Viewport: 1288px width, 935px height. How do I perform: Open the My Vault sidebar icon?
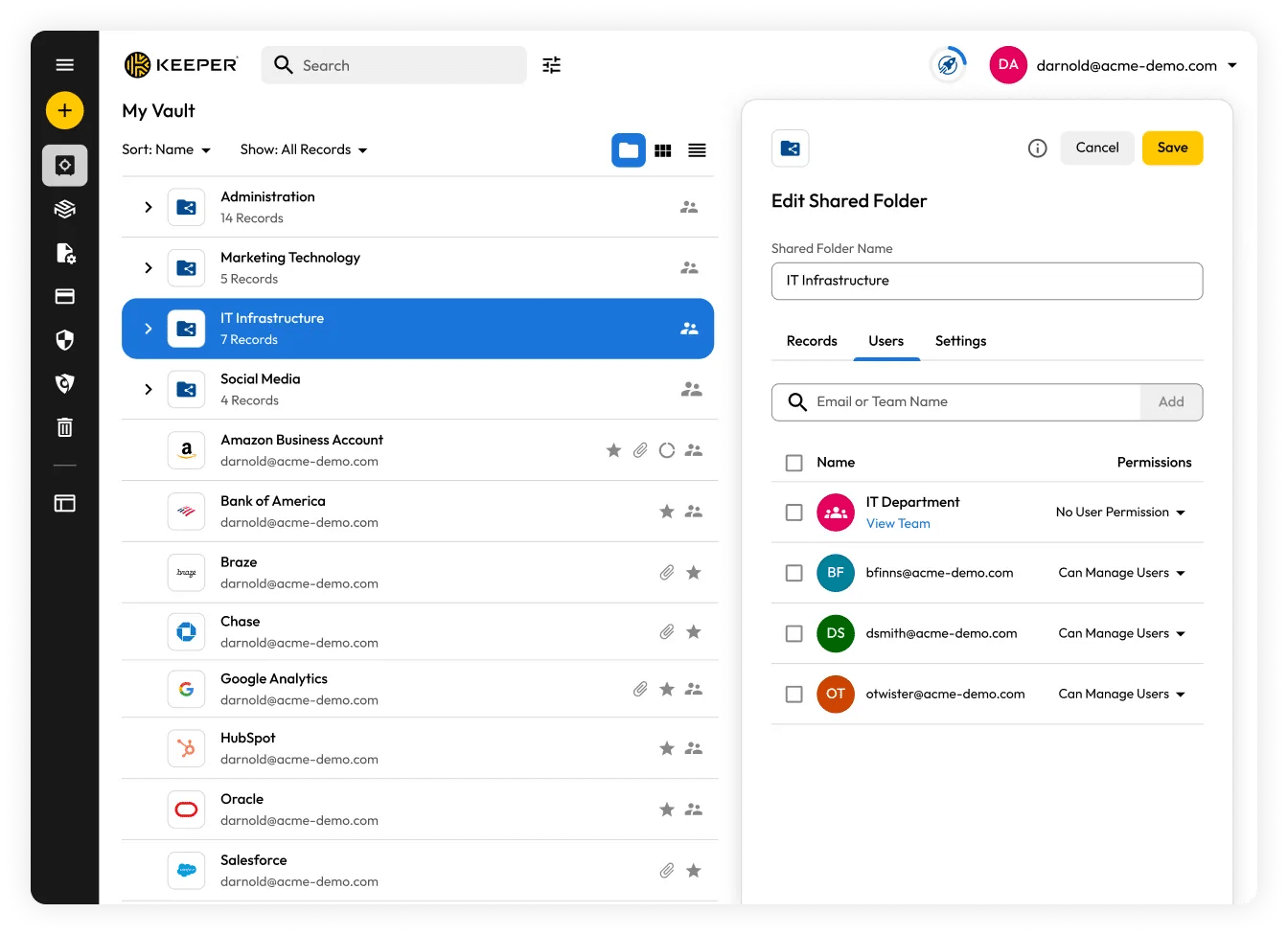(x=64, y=166)
